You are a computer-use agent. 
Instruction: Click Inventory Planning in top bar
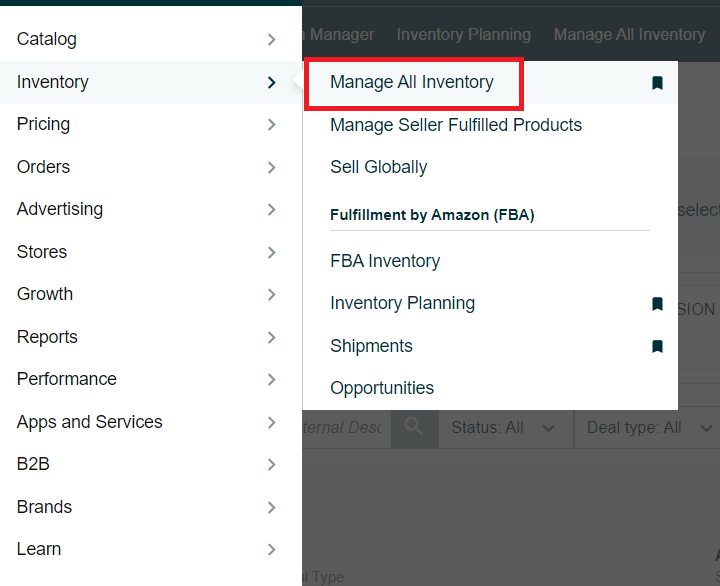[x=464, y=34]
